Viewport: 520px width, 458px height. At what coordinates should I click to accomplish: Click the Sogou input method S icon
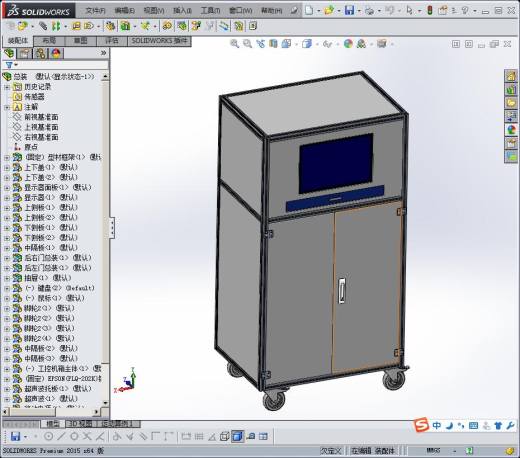421,425
